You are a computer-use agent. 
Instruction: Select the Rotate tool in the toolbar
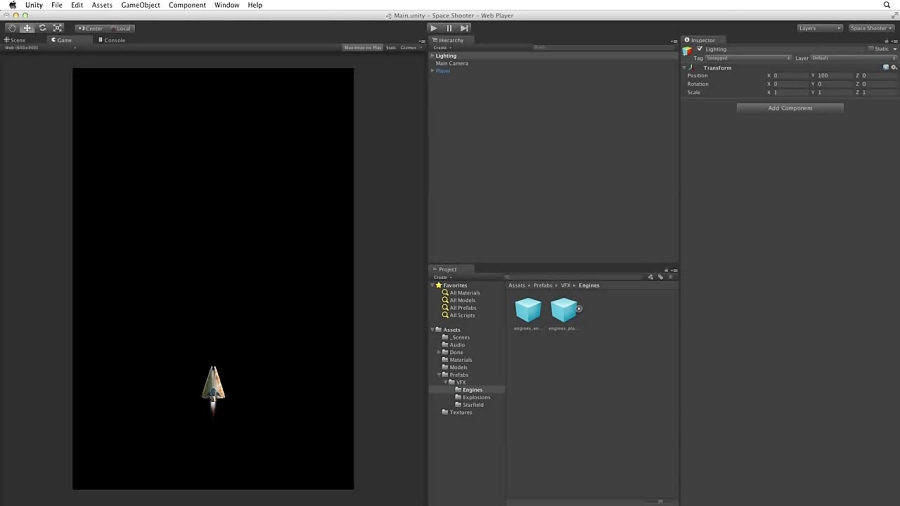pos(42,28)
